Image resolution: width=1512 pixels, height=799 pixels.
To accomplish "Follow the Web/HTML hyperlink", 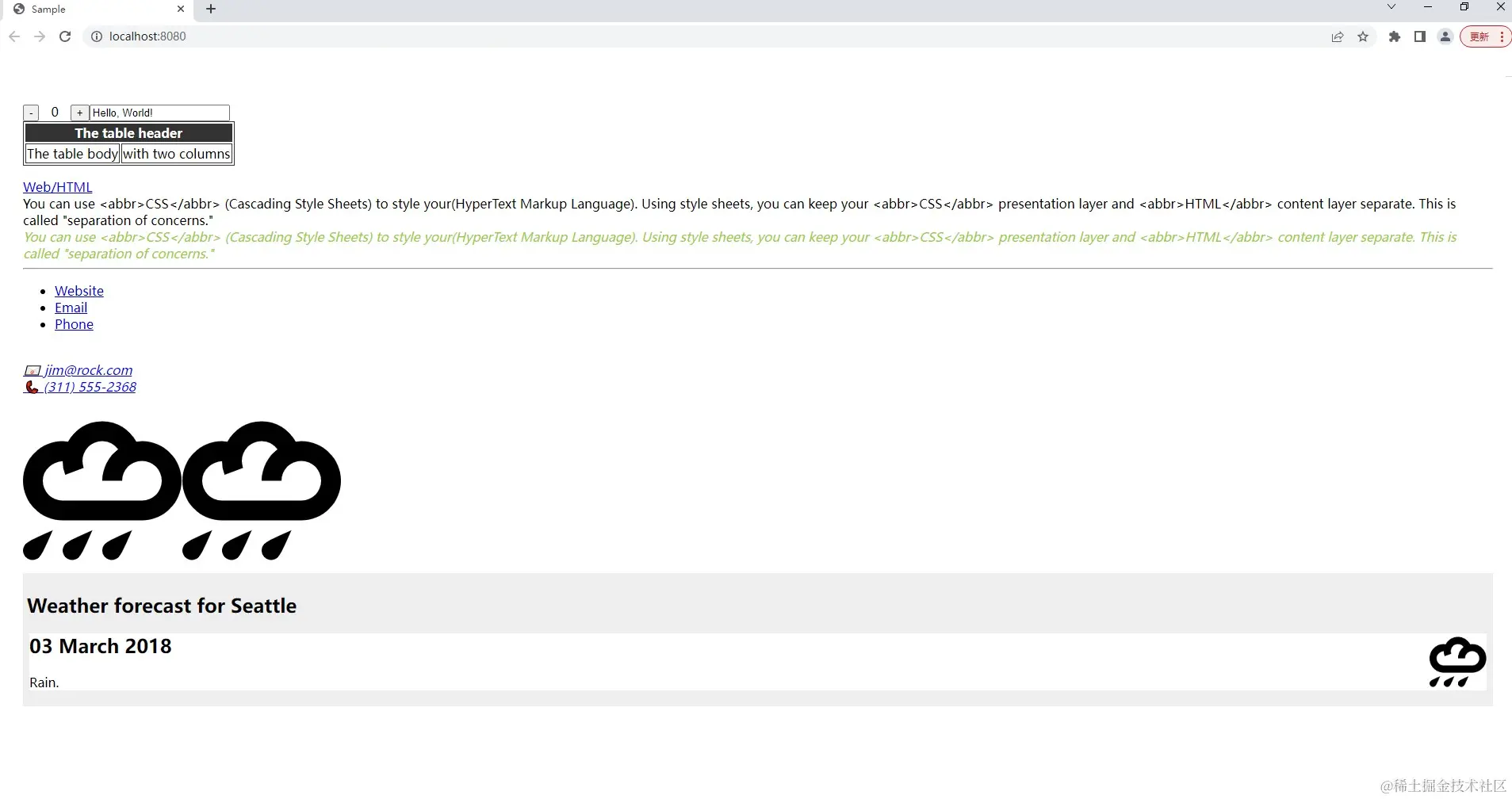I will click(56, 187).
